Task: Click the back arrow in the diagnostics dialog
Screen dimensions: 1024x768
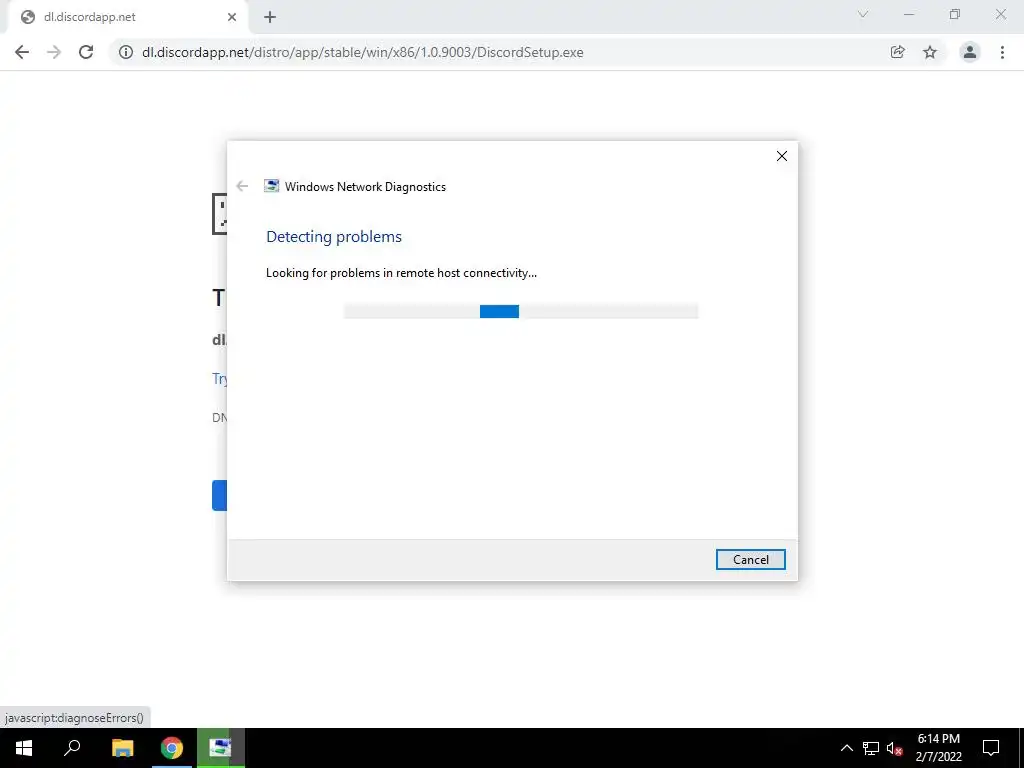Action: tap(242, 186)
